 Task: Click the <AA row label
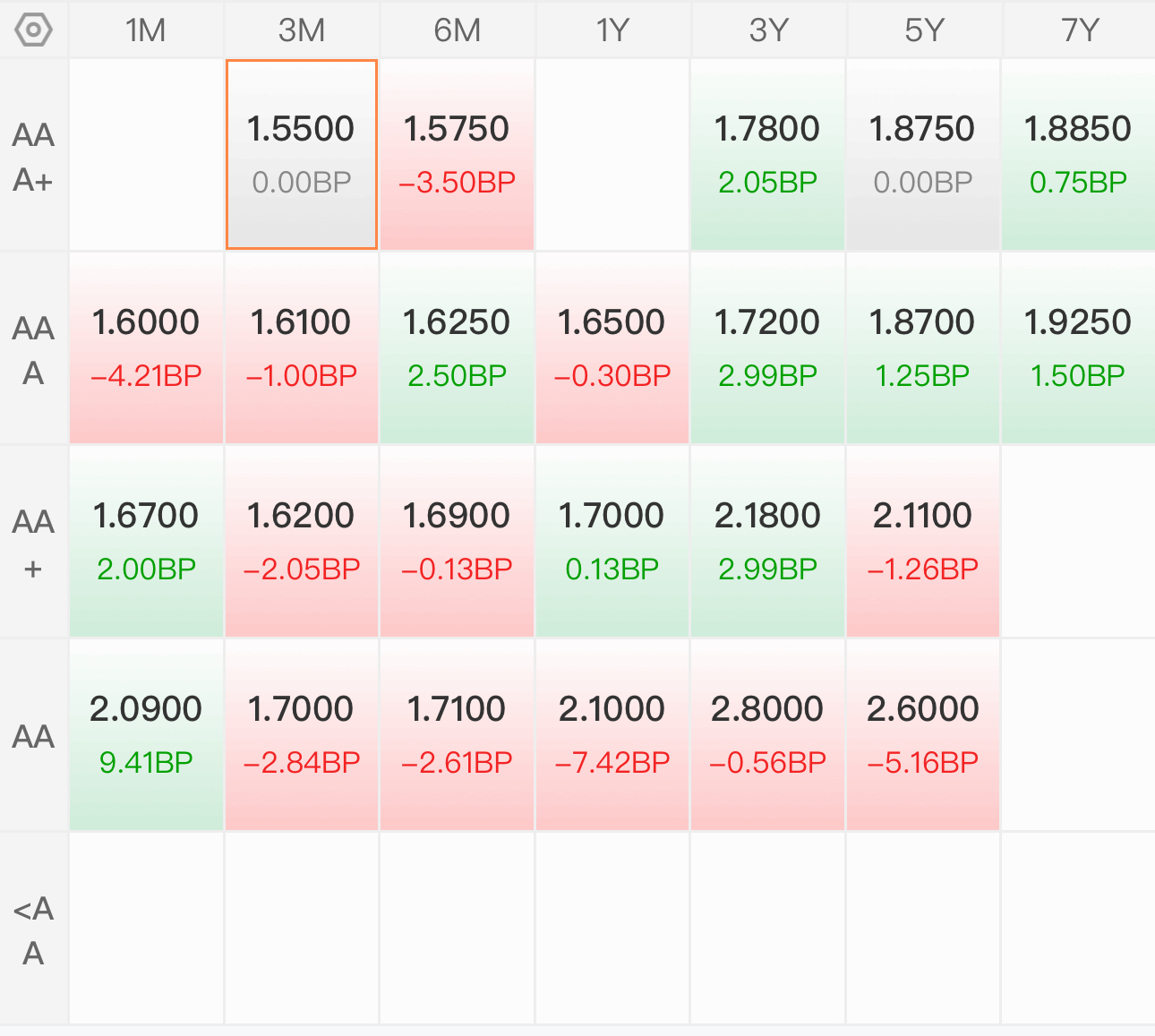pyautogui.click(x=33, y=930)
